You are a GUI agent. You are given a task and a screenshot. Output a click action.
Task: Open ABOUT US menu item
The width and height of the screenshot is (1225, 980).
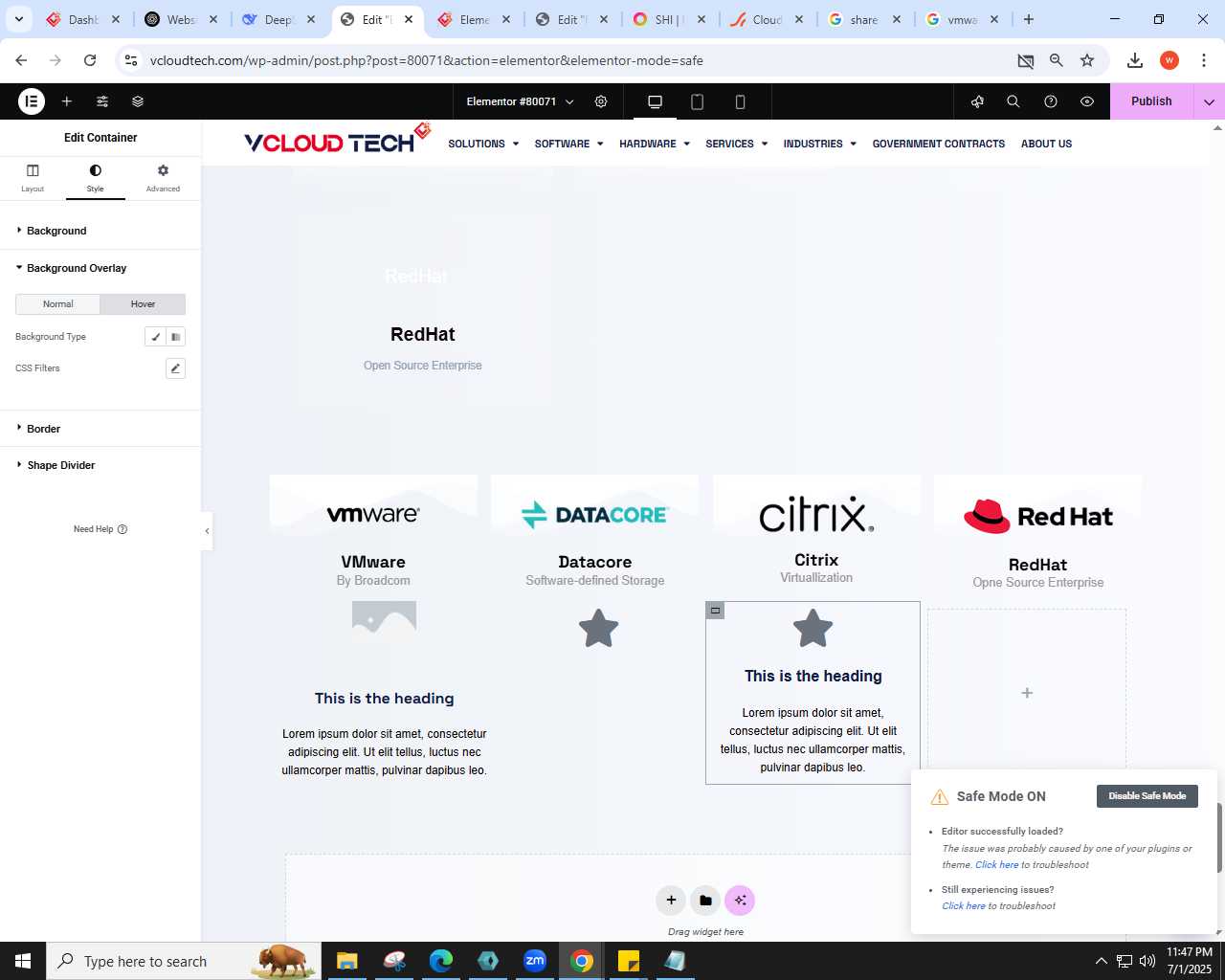click(x=1046, y=144)
